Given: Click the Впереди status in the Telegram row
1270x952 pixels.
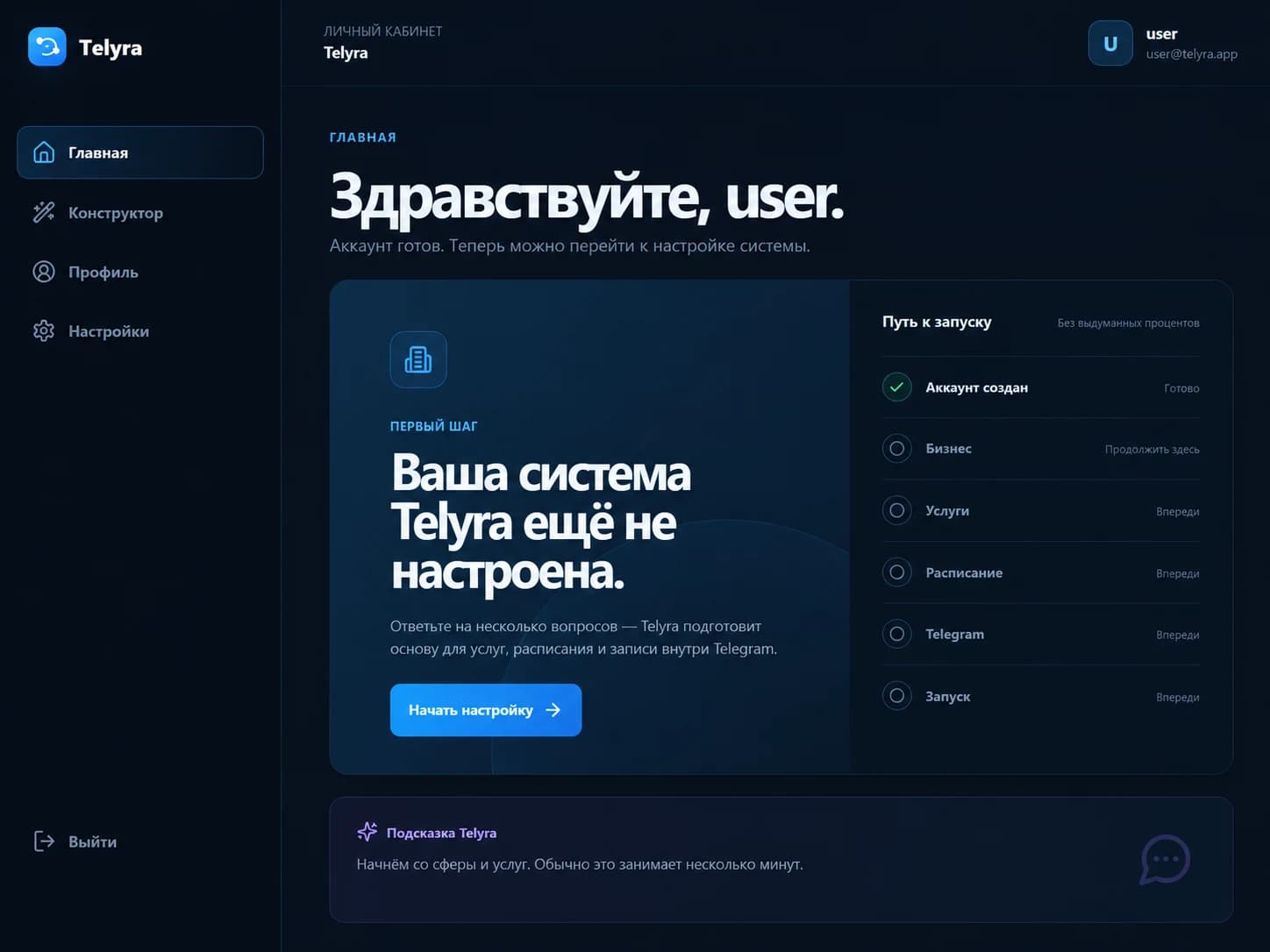Looking at the screenshot, I should coord(1177,635).
